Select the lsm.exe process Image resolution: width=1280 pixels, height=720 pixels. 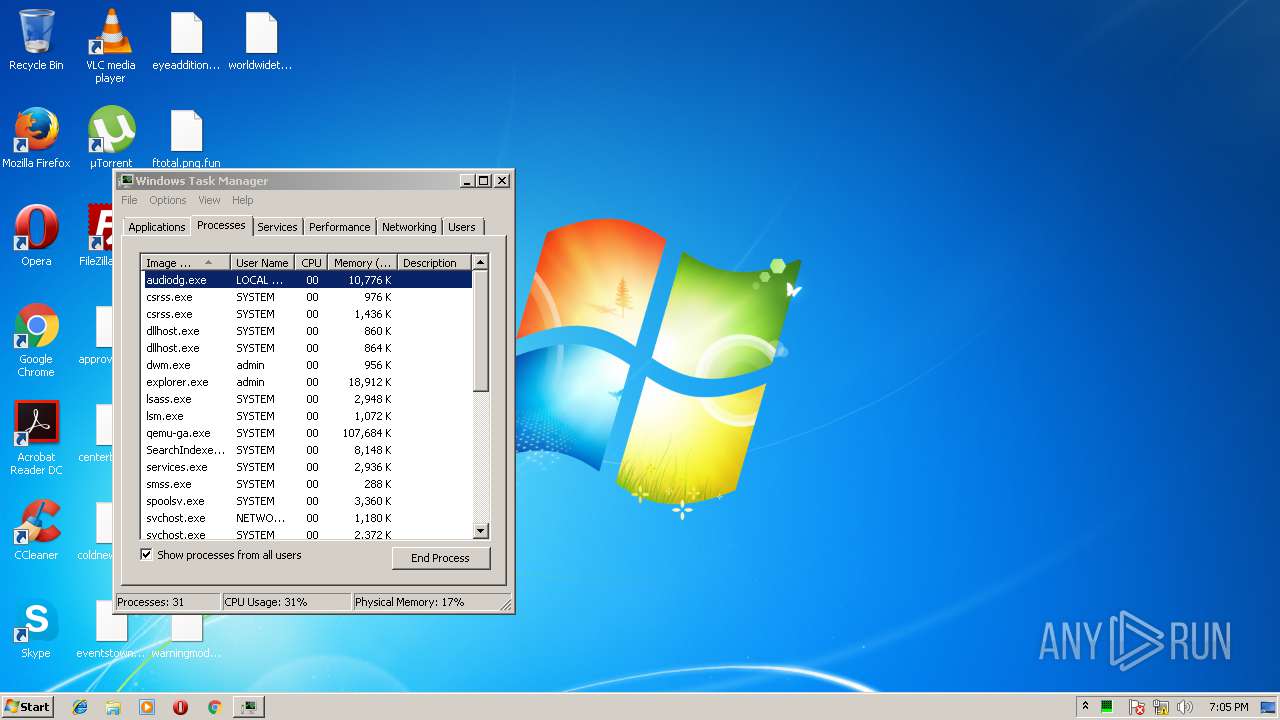(306, 416)
